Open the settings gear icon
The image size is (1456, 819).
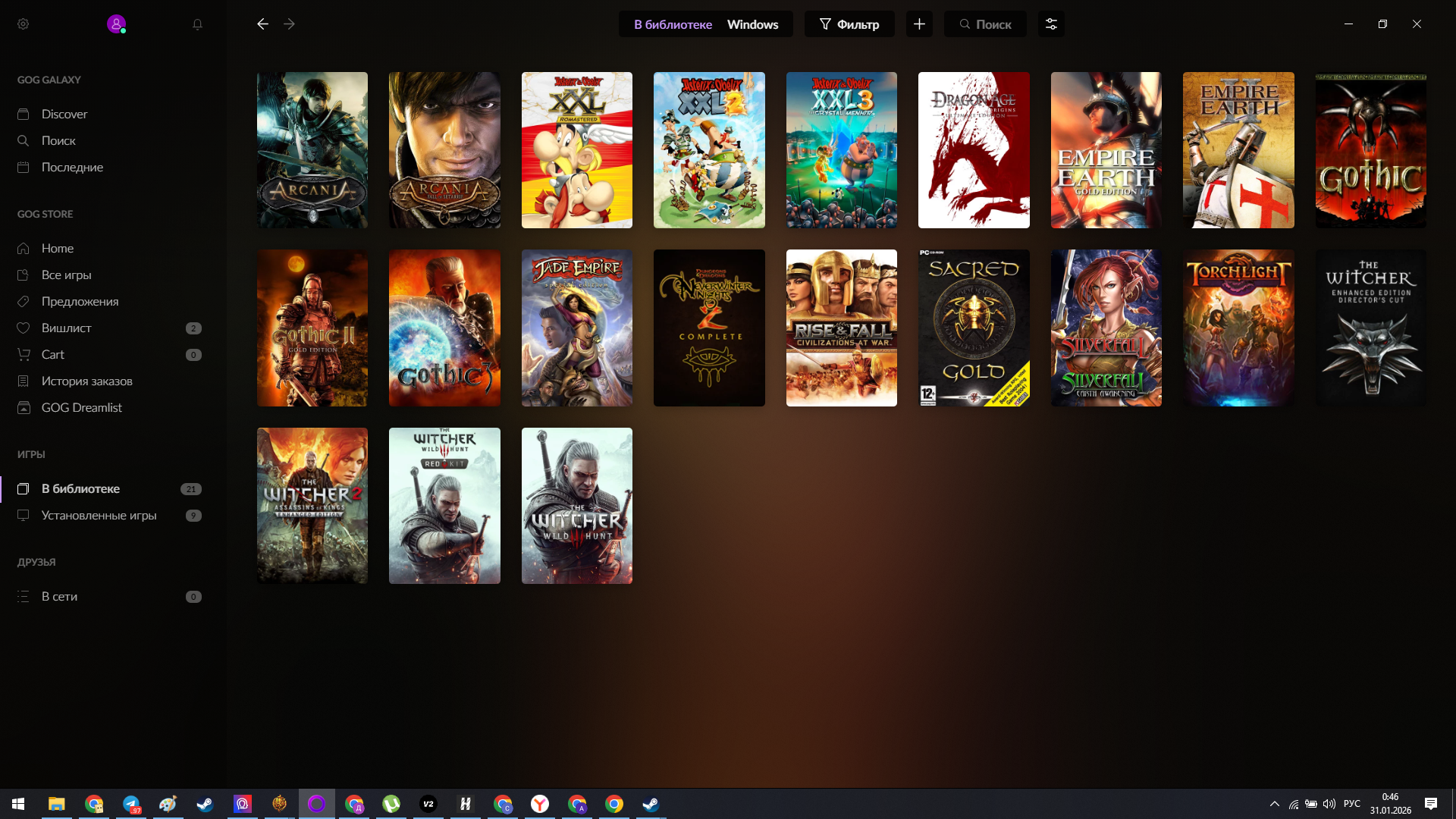click(x=24, y=24)
